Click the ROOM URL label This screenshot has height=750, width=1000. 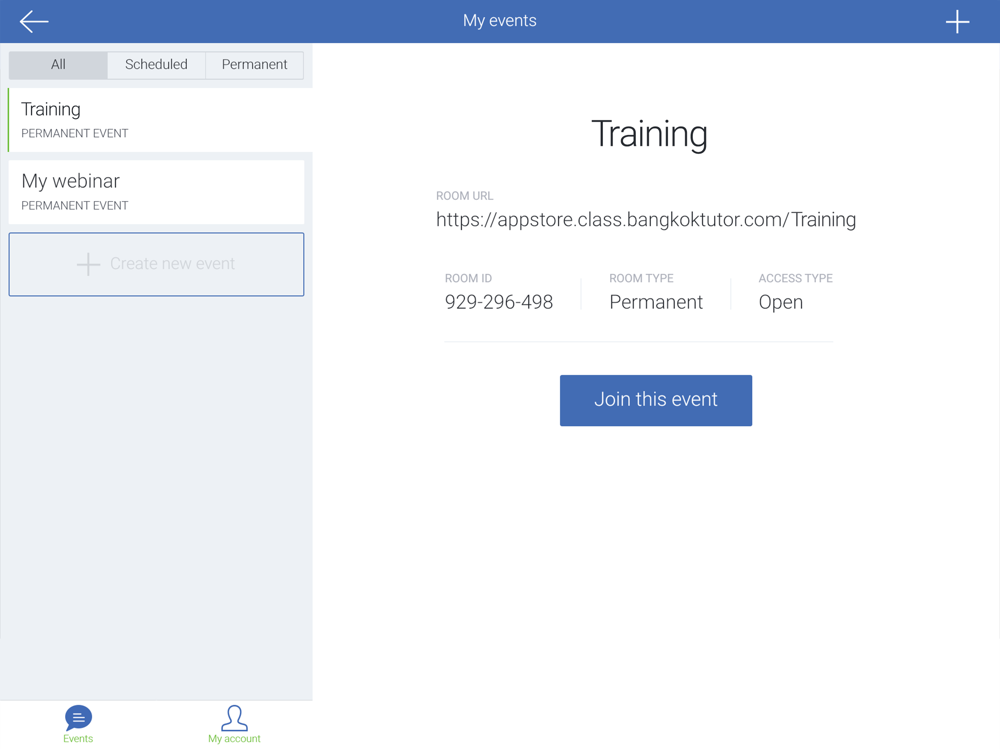click(464, 196)
